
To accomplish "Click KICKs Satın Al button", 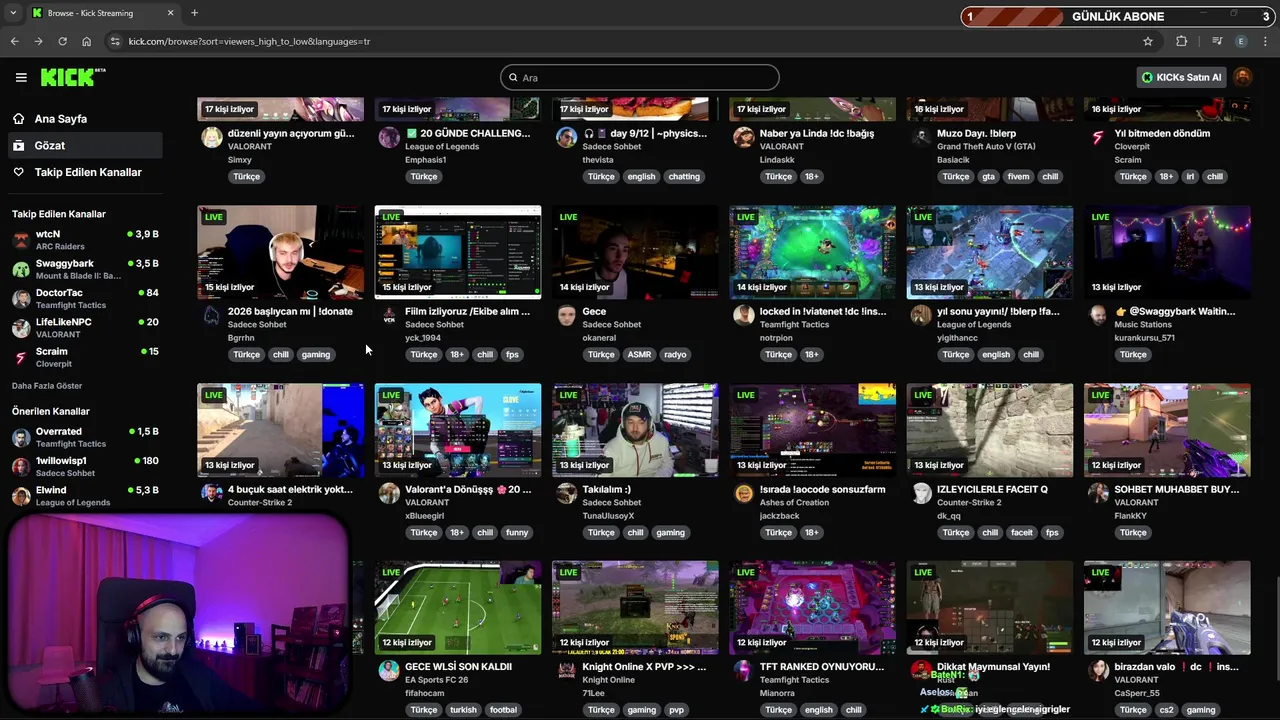I will click(x=1181, y=77).
